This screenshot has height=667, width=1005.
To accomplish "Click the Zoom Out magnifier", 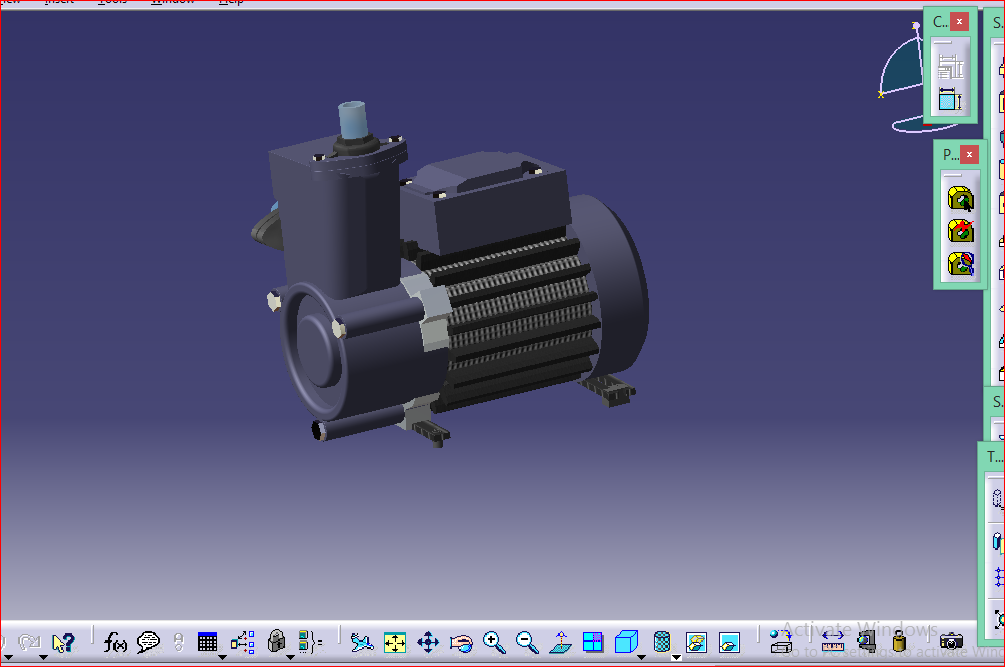I will [527, 642].
